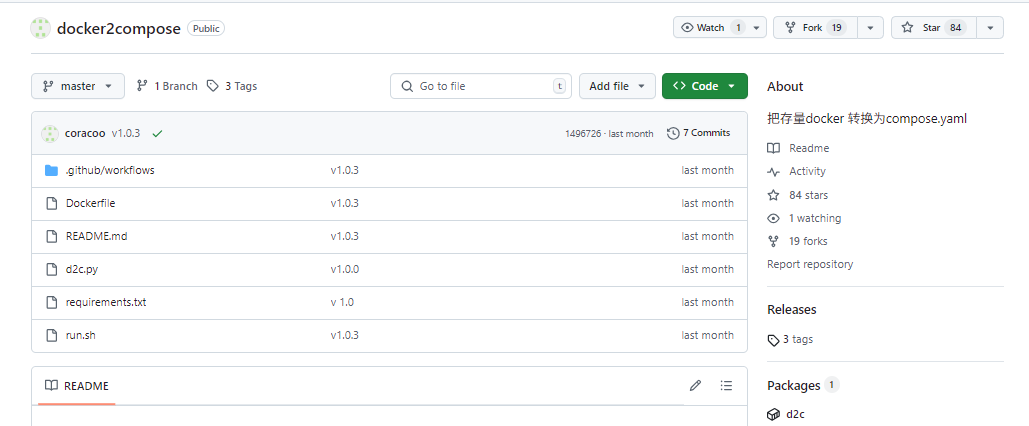View the 7 Commits history
1029x426 pixels.
click(x=698, y=133)
